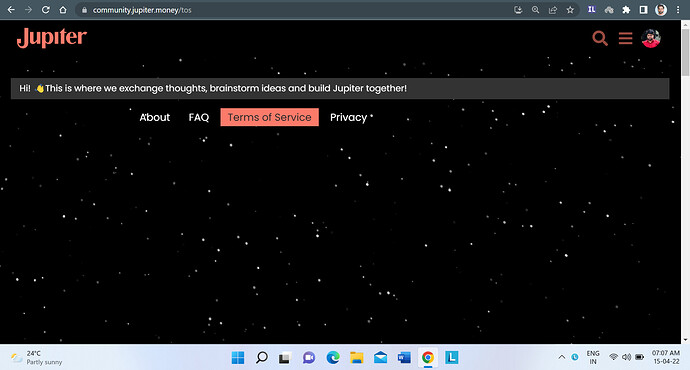This screenshot has height=370, width=690.
Task: Open the weather widget
Action: pyautogui.click(x=36, y=358)
